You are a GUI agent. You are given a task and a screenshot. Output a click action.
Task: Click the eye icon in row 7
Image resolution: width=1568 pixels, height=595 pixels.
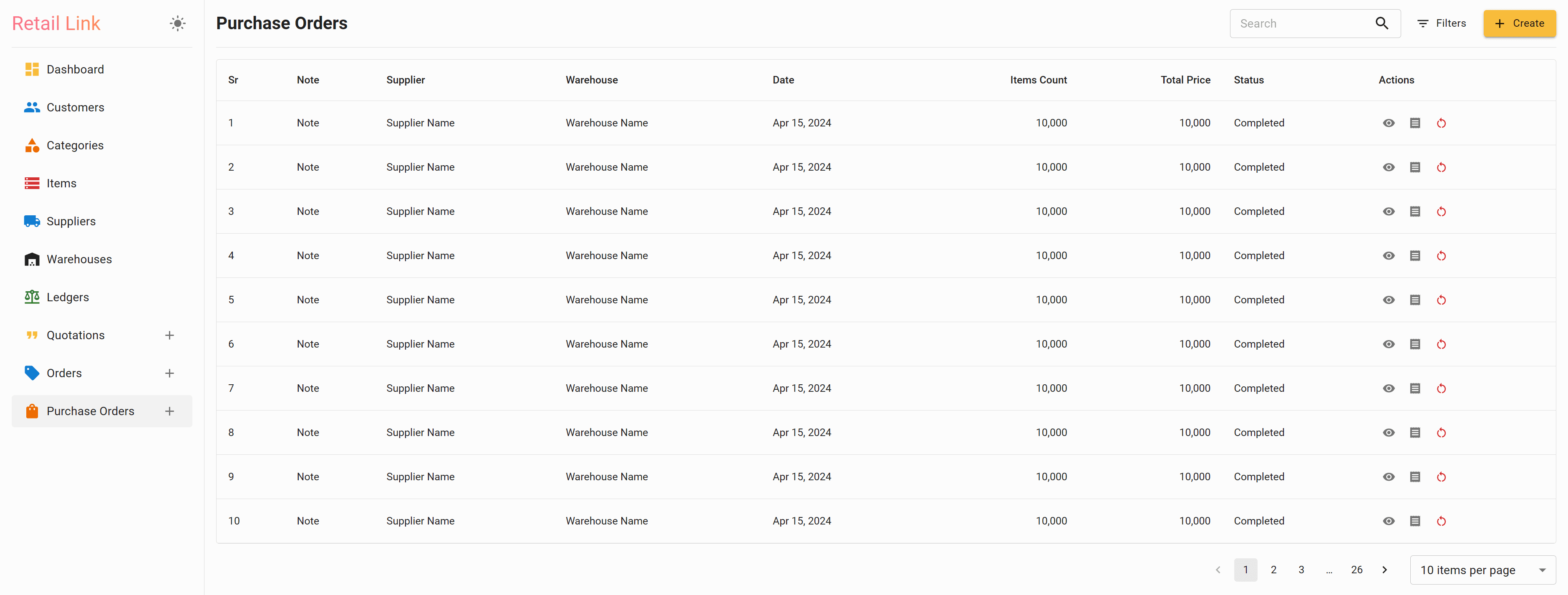(1389, 388)
